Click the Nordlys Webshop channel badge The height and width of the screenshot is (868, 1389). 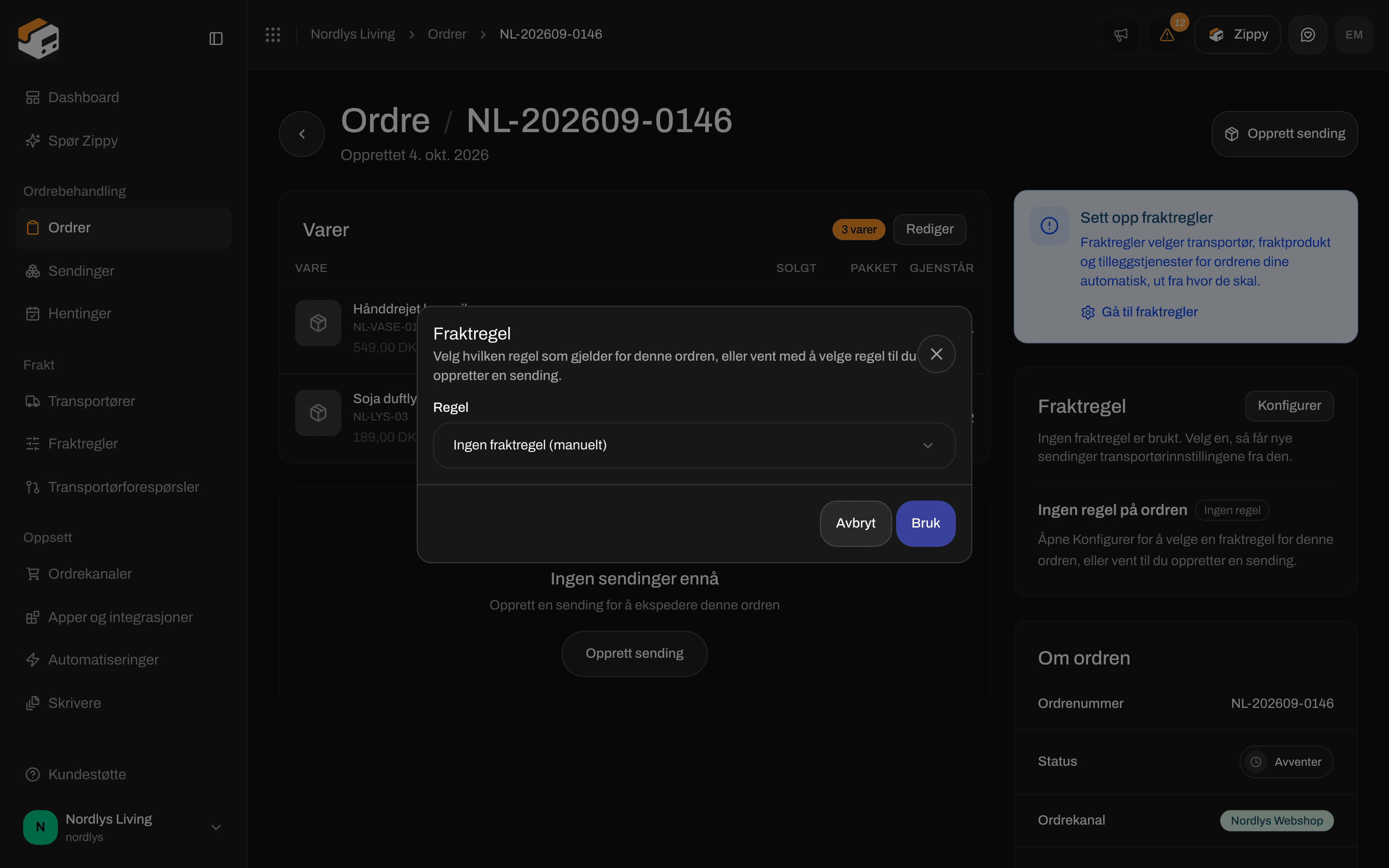tap(1277, 820)
